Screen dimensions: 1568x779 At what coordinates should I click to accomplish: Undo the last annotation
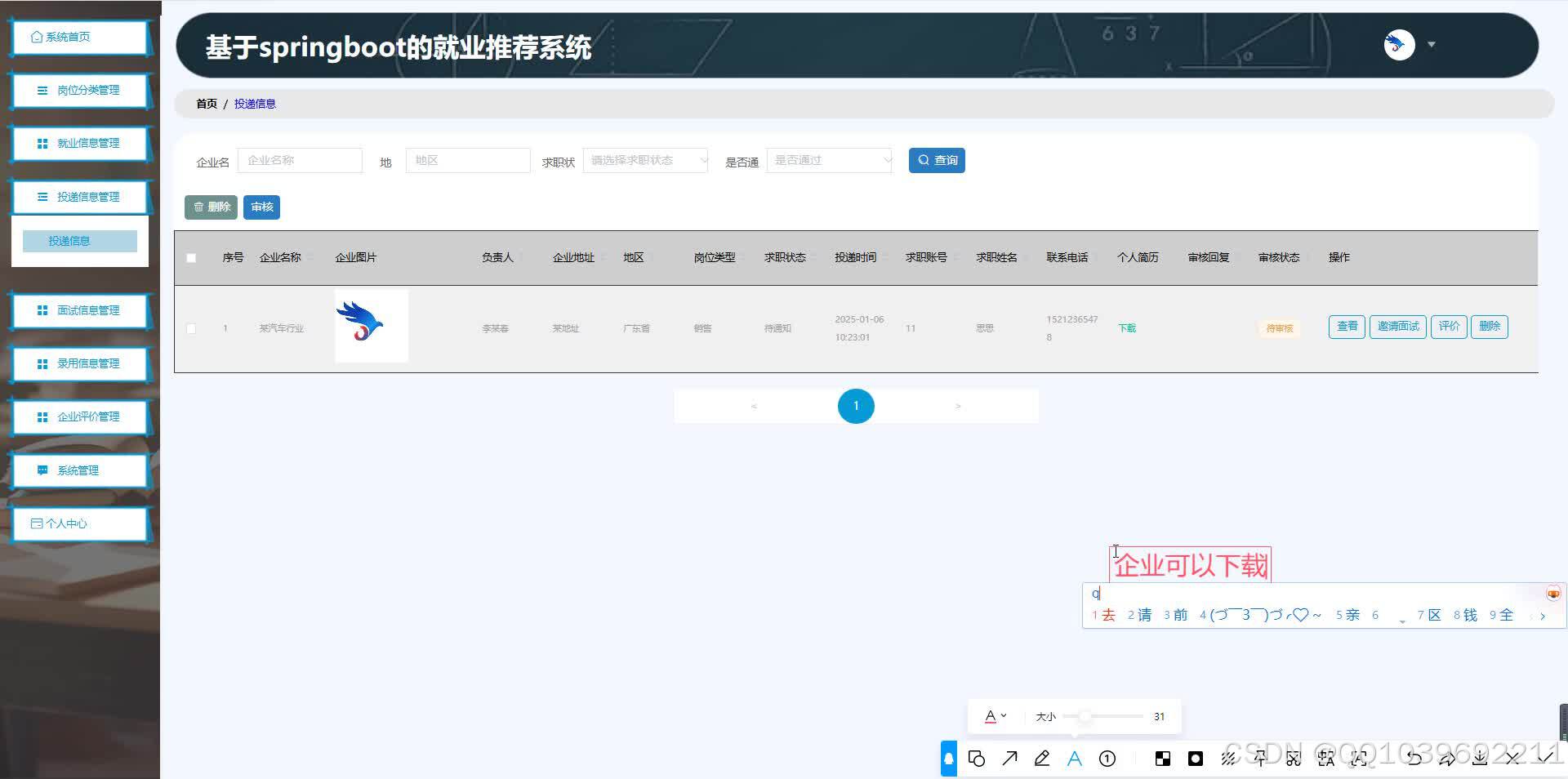pyautogui.click(x=1414, y=759)
